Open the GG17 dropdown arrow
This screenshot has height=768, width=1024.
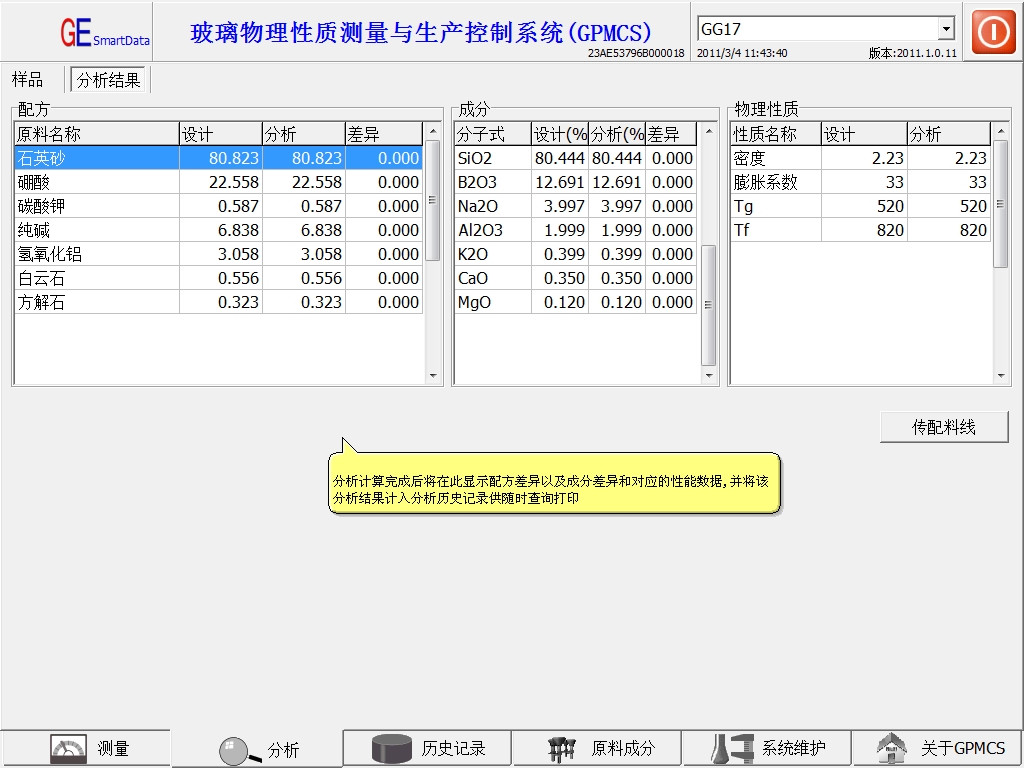click(x=946, y=29)
